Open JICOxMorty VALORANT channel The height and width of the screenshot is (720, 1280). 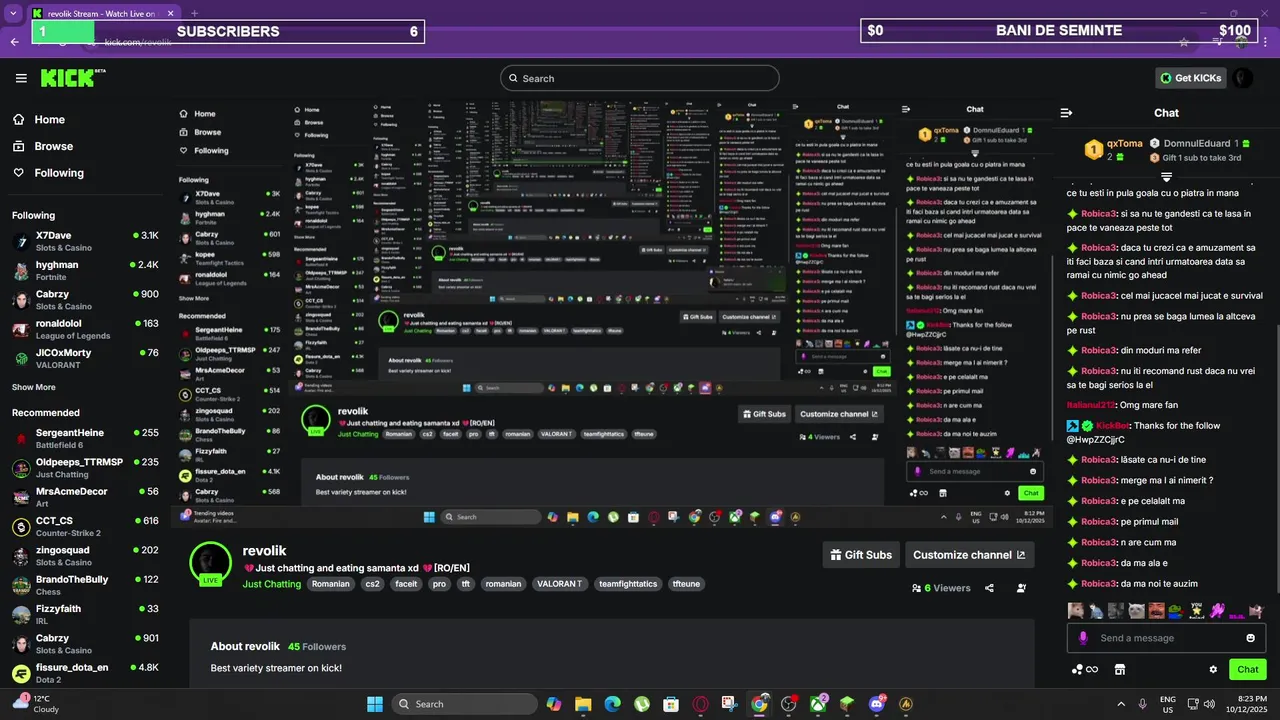click(x=85, y=358)
